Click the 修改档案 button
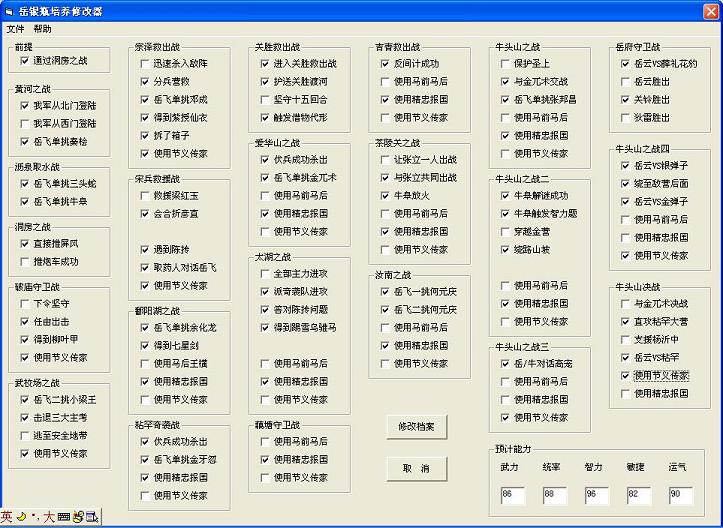Image resolution: width=723 pixels, height=528 pixels. [x=416, y=427]
